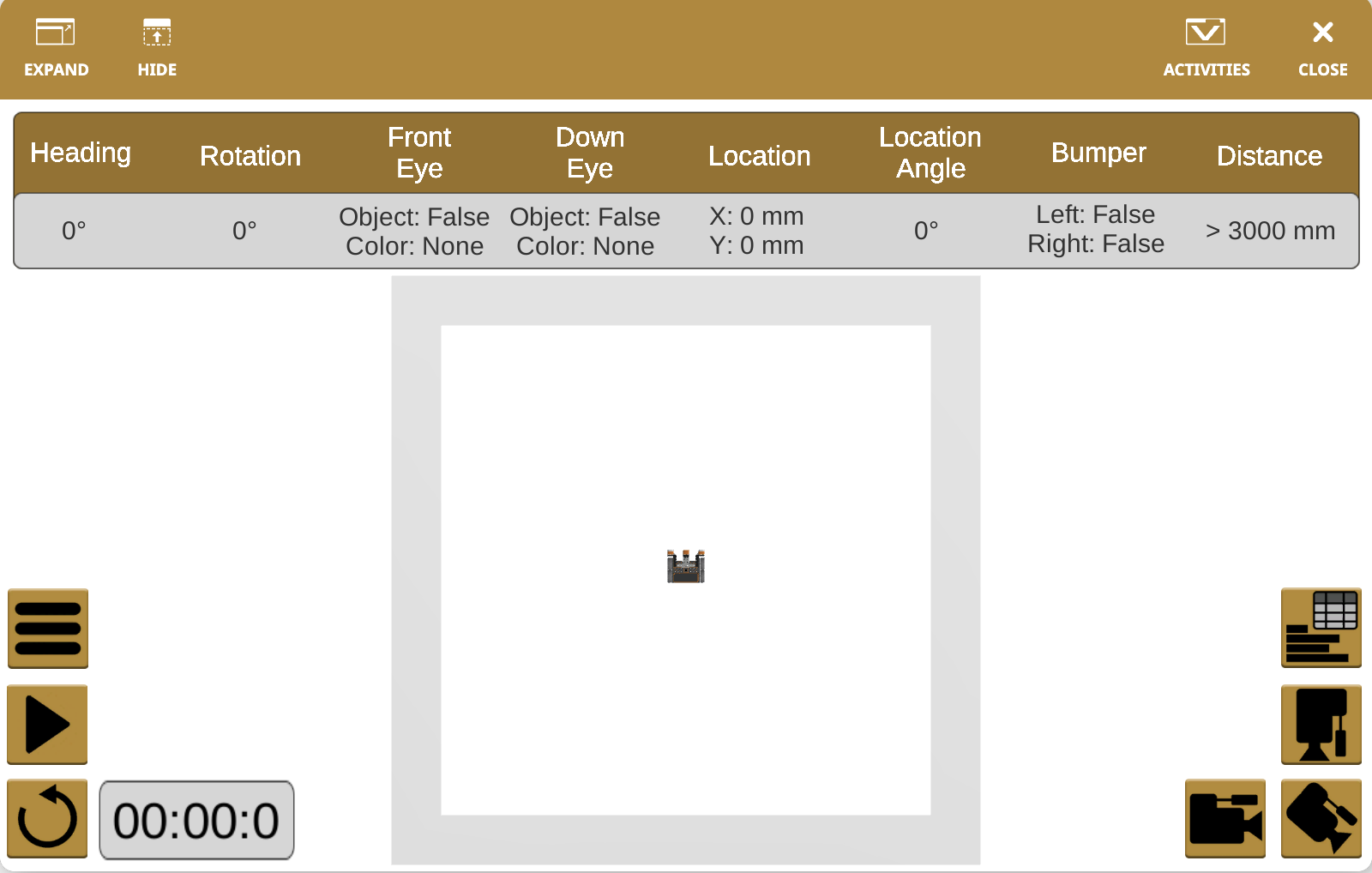
Task: Click the Bumper Left/Right status cell
Action: [x=1096, y=230]
